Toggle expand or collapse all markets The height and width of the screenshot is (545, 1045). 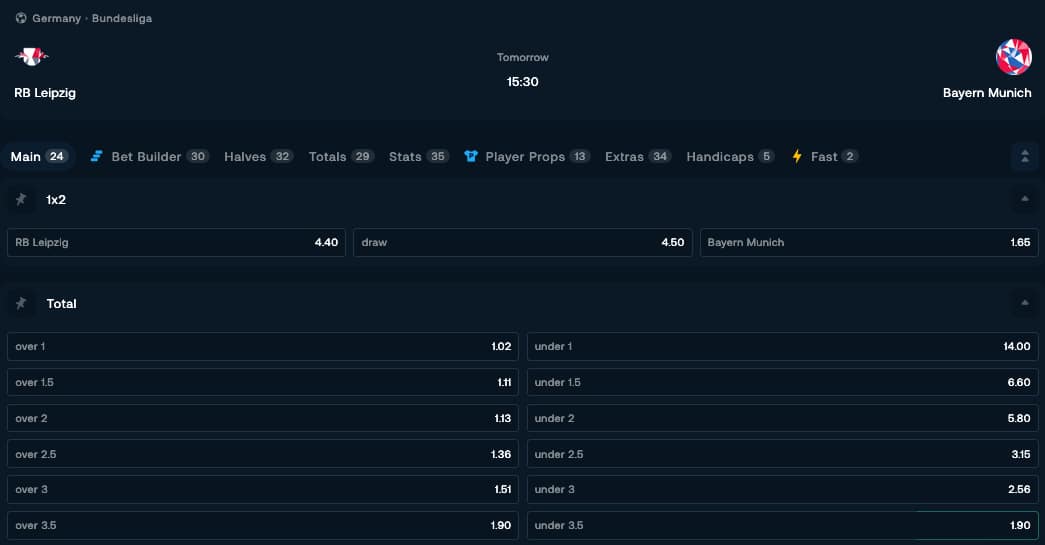click(1025, 157)
